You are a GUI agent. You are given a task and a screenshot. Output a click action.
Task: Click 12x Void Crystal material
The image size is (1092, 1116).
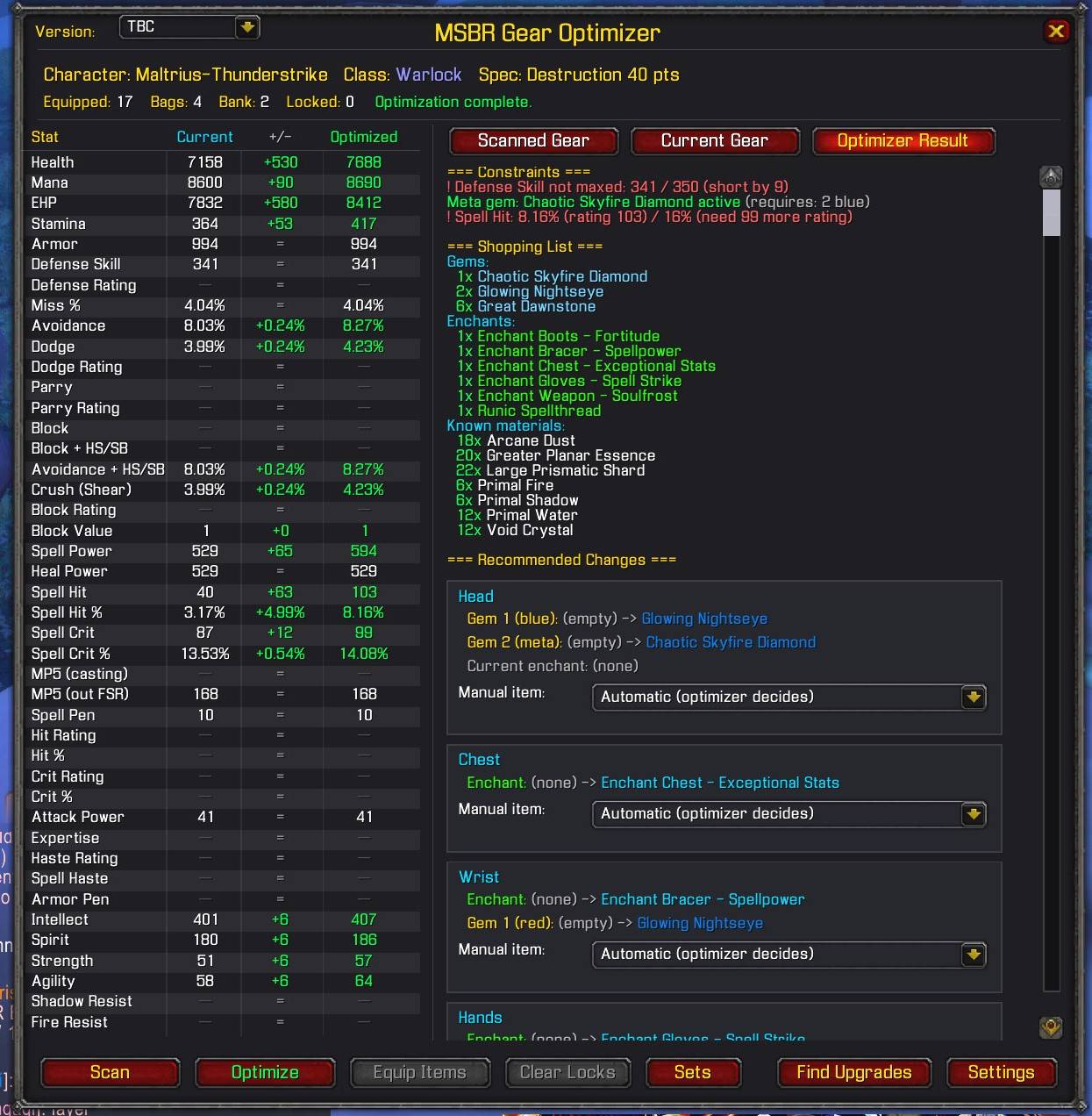click(515, 530)
